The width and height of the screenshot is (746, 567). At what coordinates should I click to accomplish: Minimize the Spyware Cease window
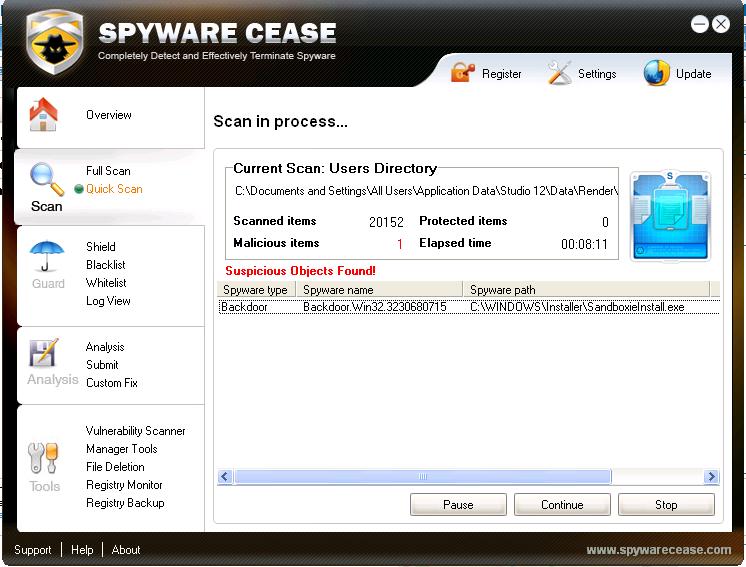(699, 24)
